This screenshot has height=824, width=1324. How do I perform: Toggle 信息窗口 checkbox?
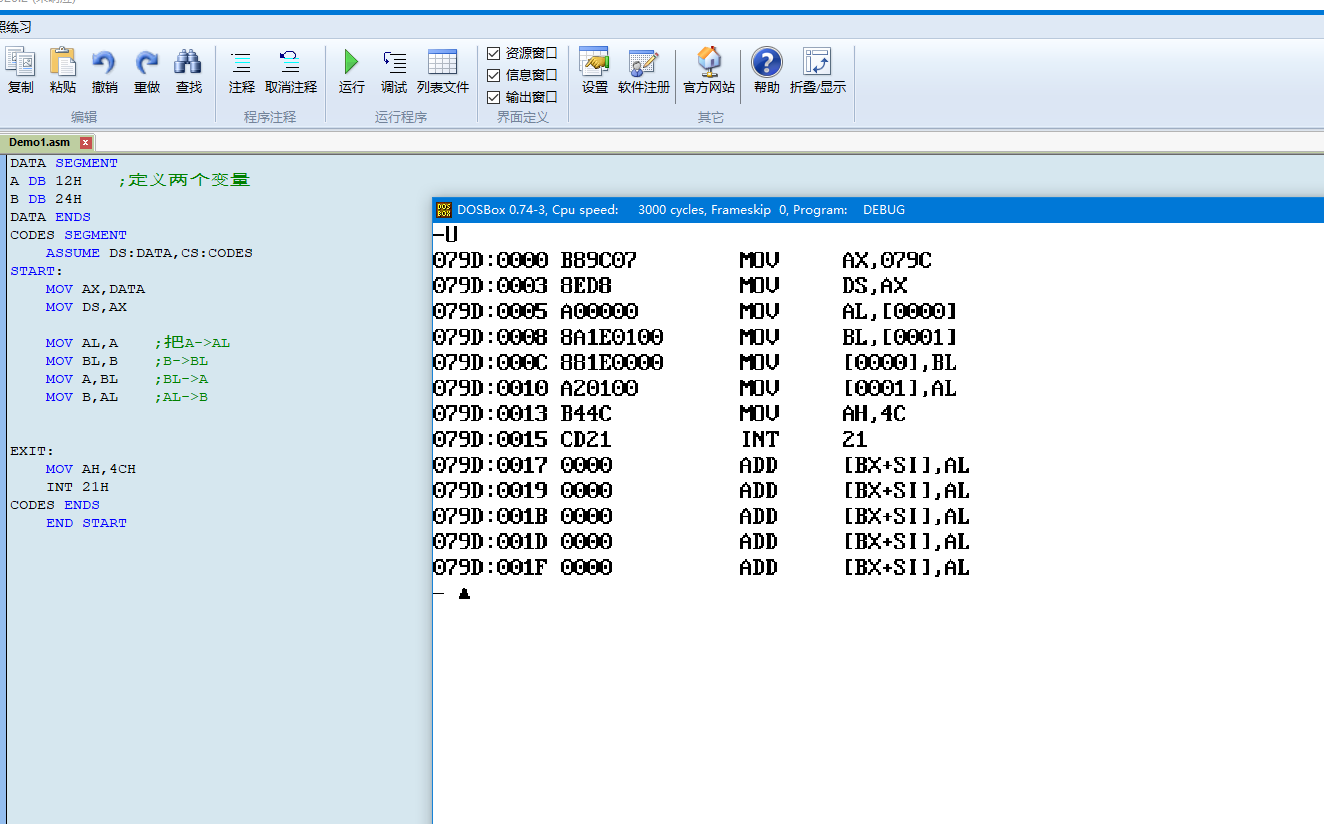[x=493, y=75]
